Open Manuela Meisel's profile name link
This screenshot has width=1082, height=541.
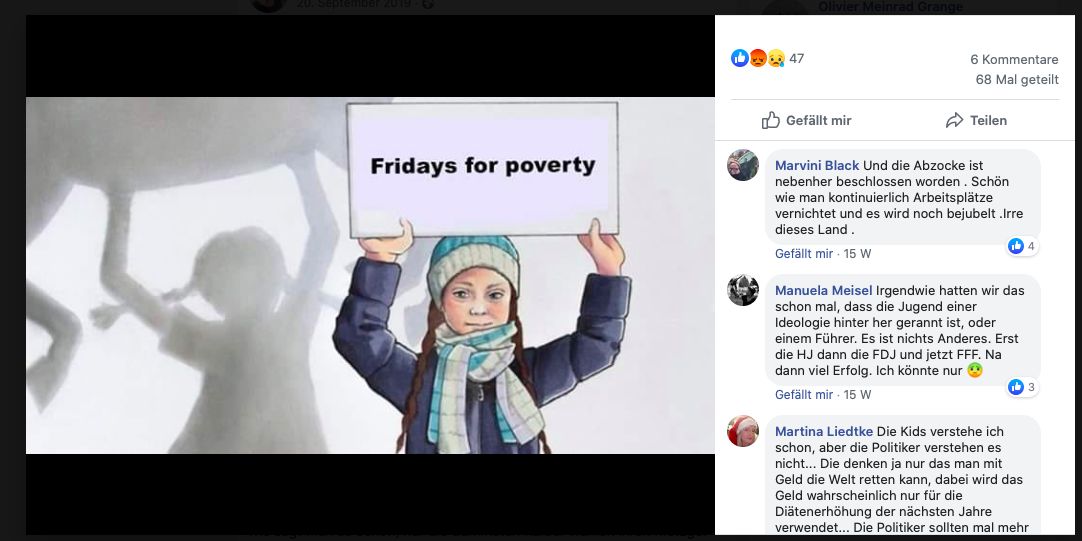click(824, 291)
